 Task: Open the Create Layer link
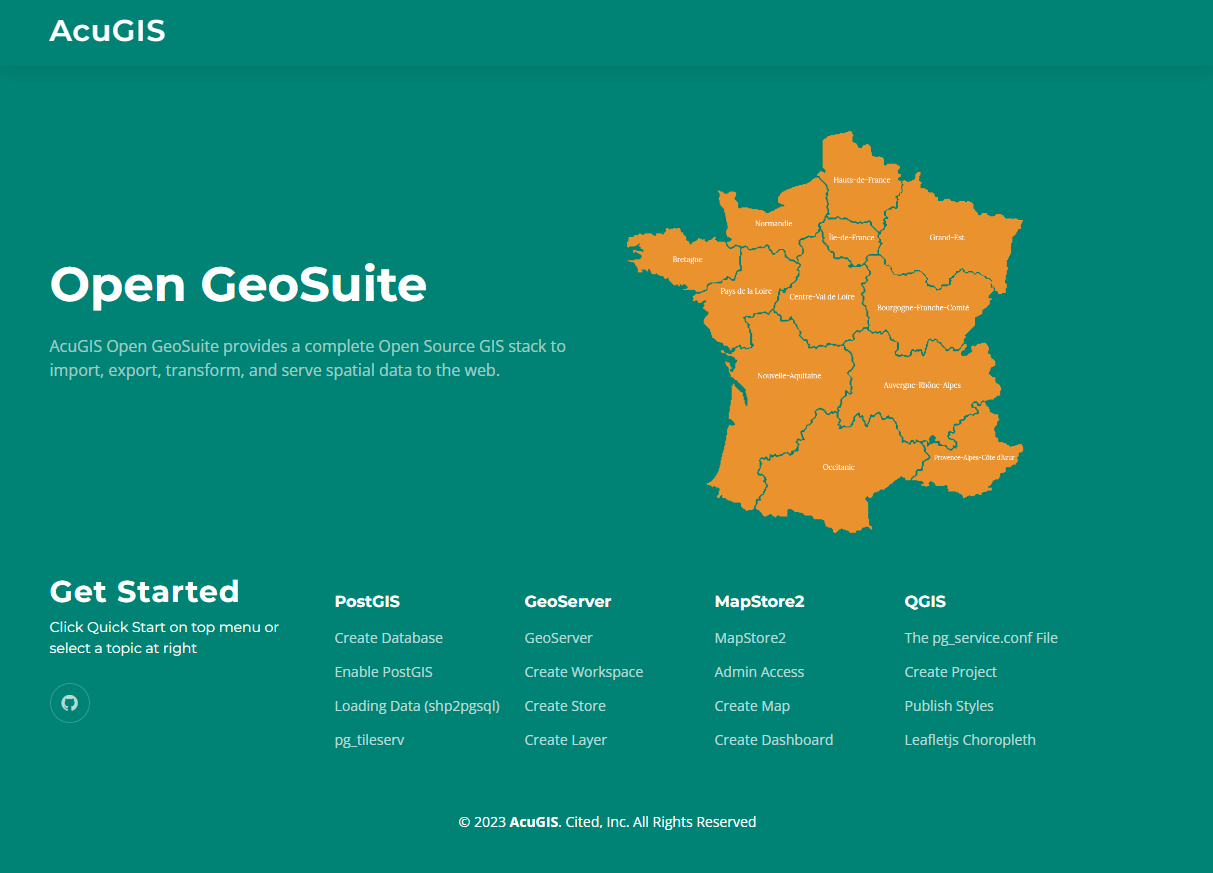(566, 740)
